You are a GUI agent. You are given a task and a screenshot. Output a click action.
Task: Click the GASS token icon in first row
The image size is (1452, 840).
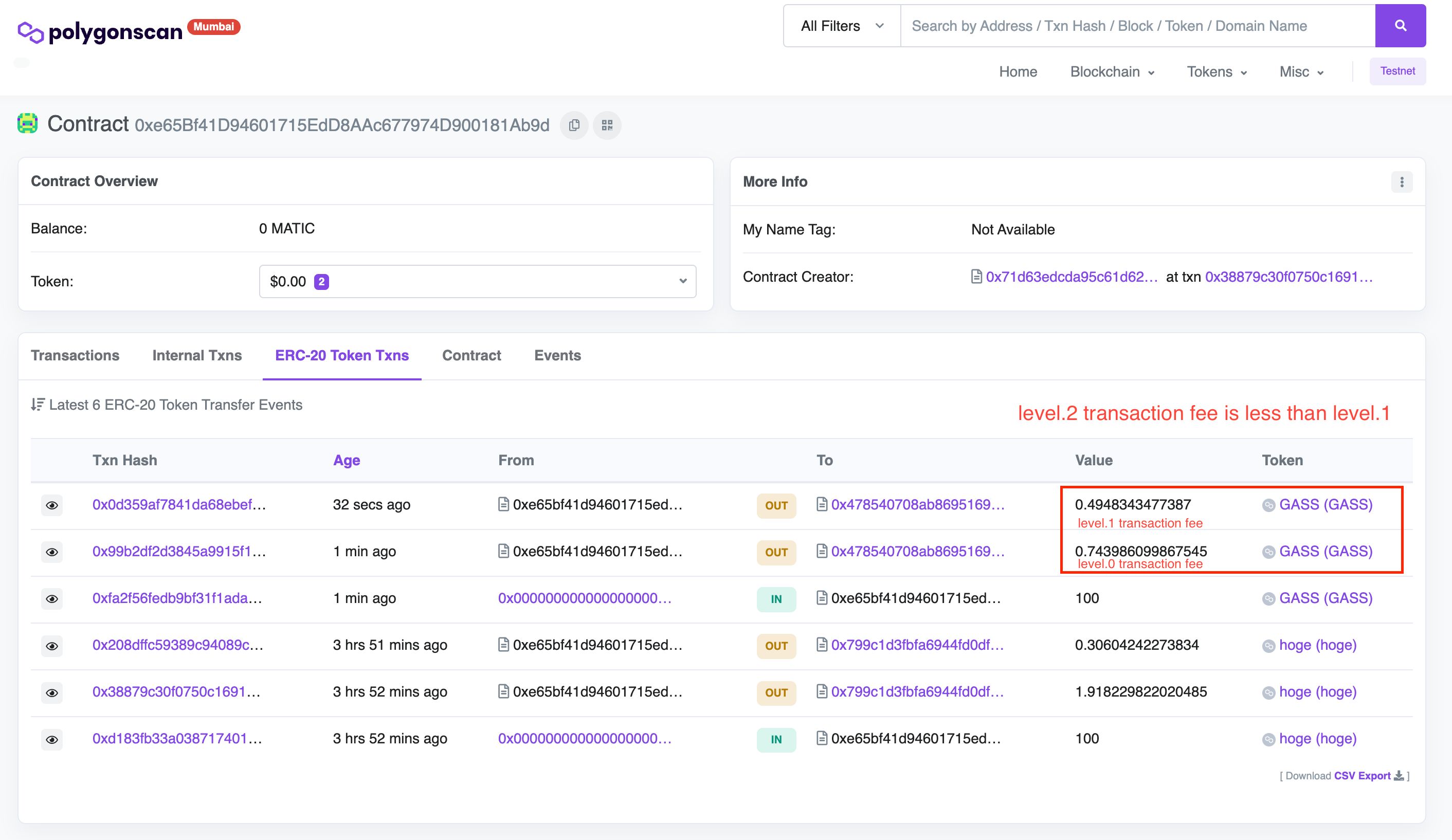coord(1269,505)
